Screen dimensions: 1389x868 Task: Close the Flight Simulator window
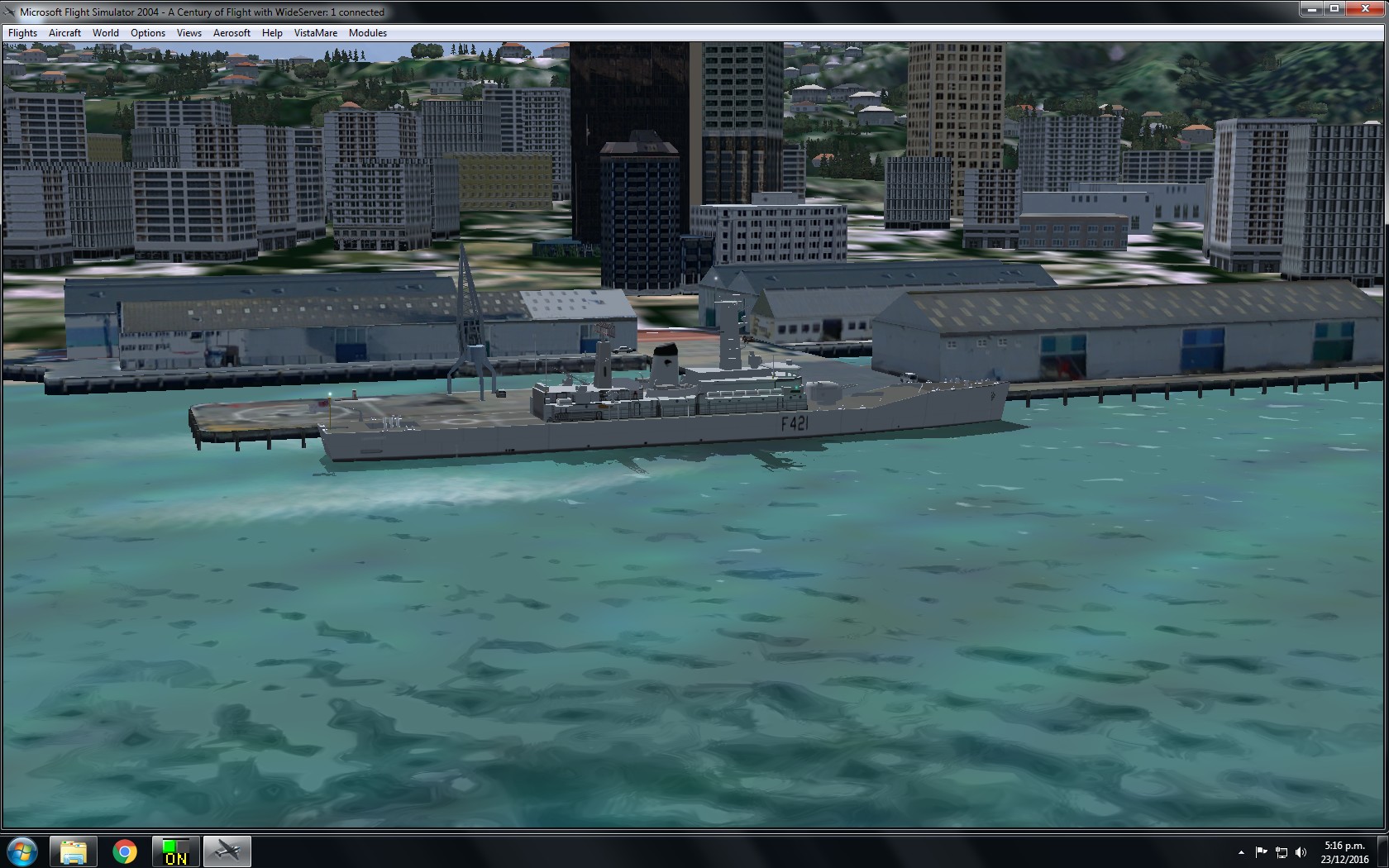pos(1365,9)
